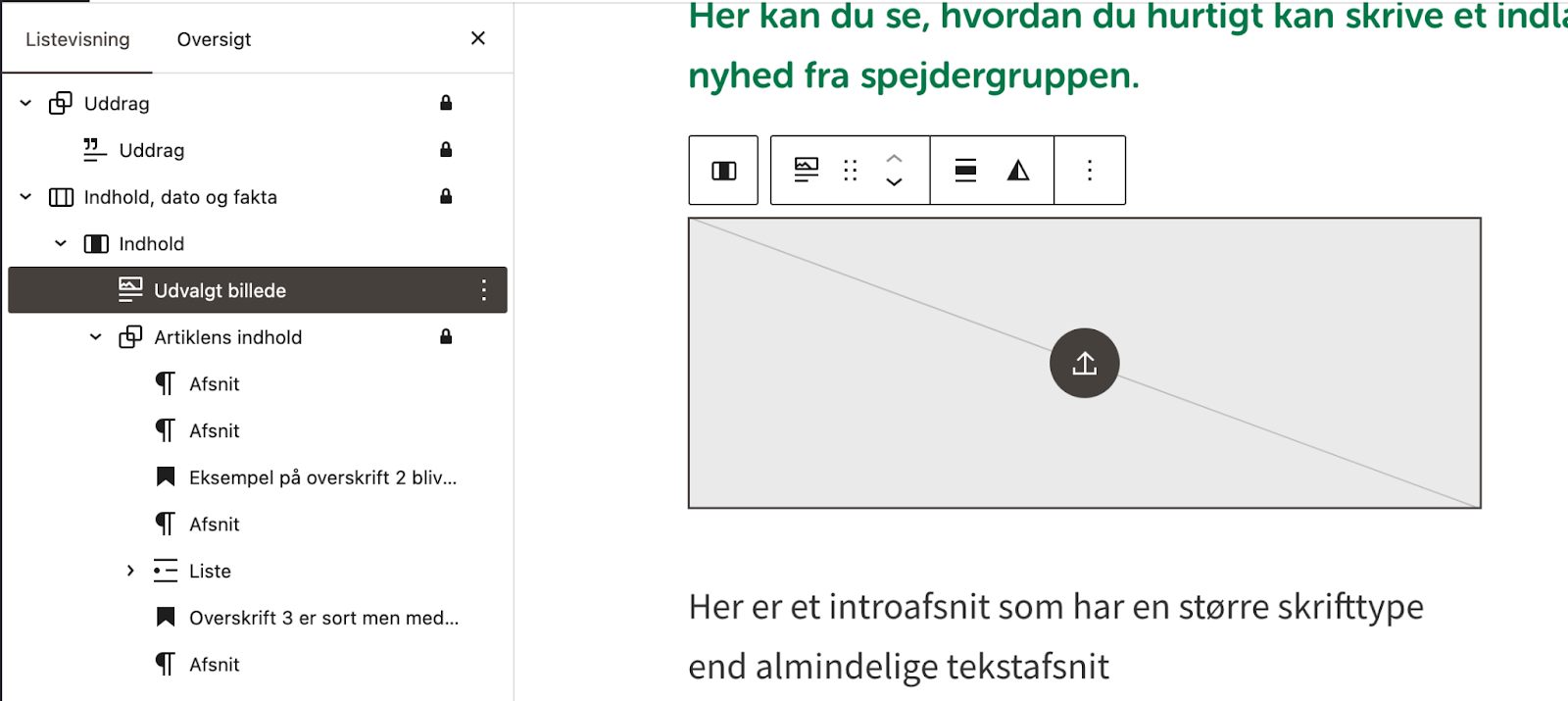Switch to the Oversigt tab

pos(214,39)
